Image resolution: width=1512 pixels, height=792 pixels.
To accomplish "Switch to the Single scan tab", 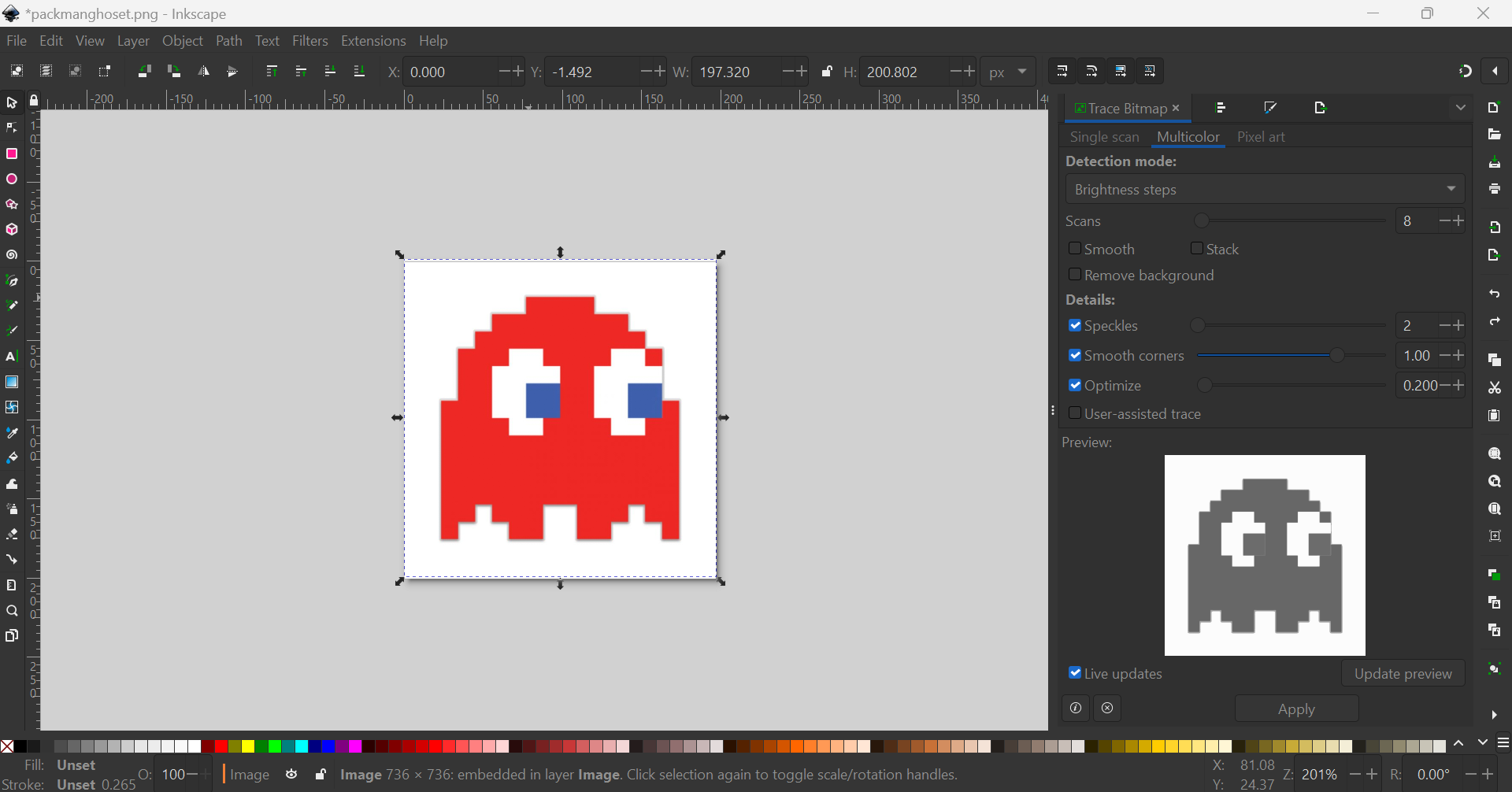I will pyautogui.click(x=1104, y=137).
